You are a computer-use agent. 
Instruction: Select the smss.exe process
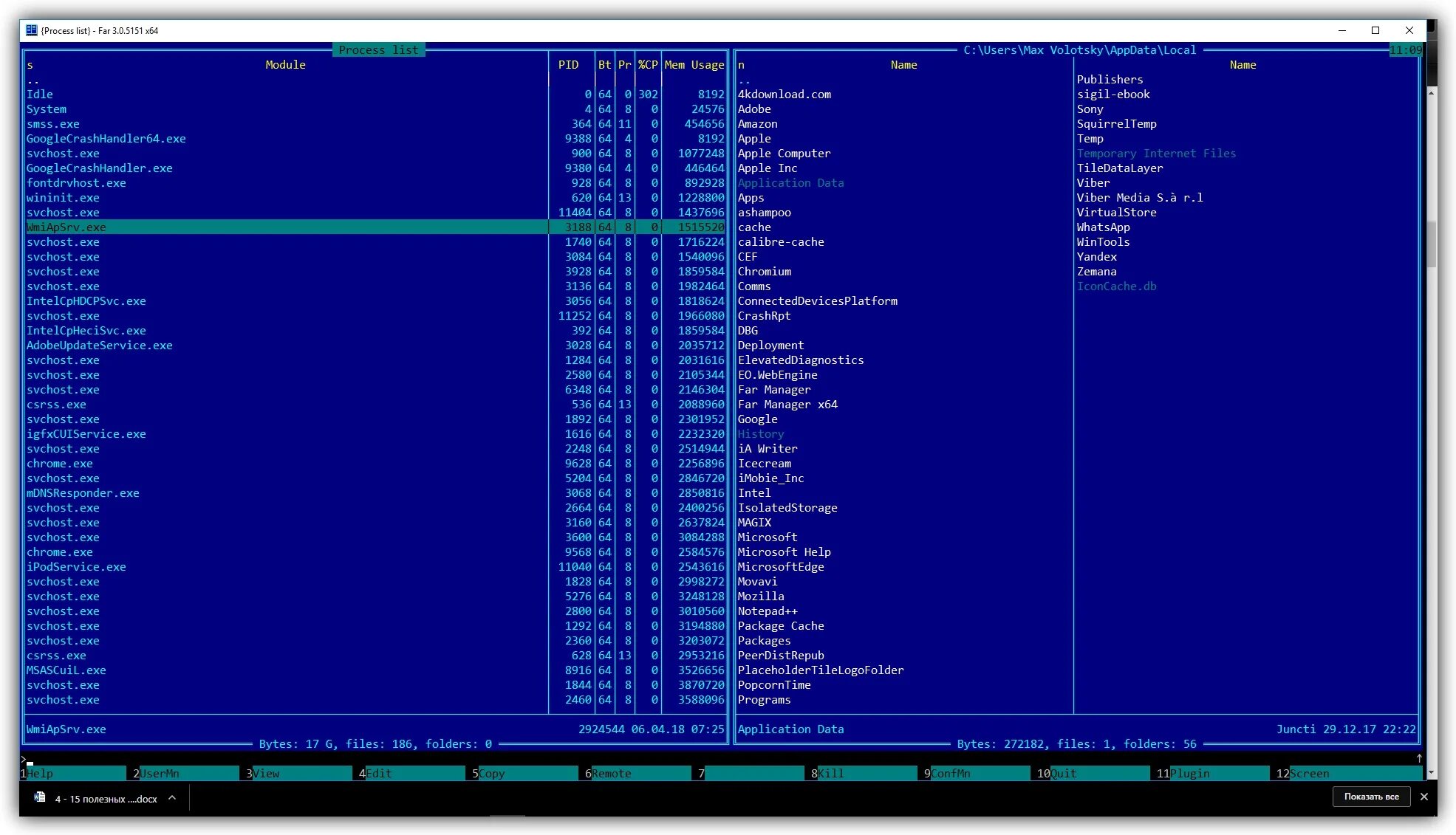coord(375,124)
